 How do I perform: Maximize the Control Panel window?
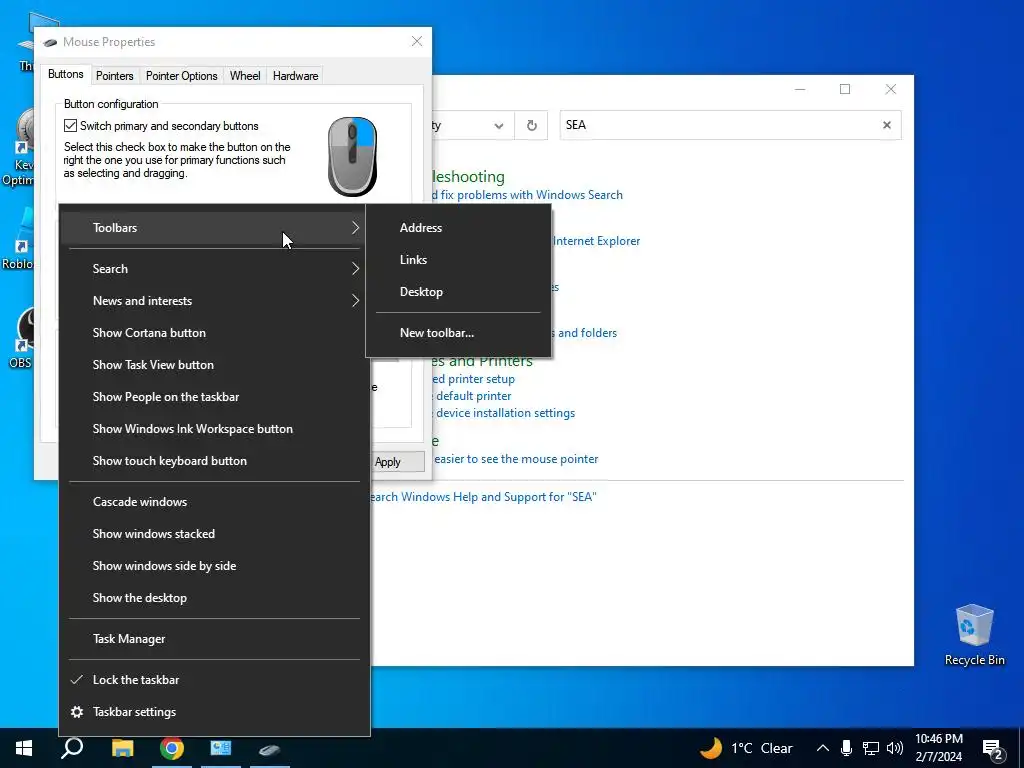(x=845, y=89)
